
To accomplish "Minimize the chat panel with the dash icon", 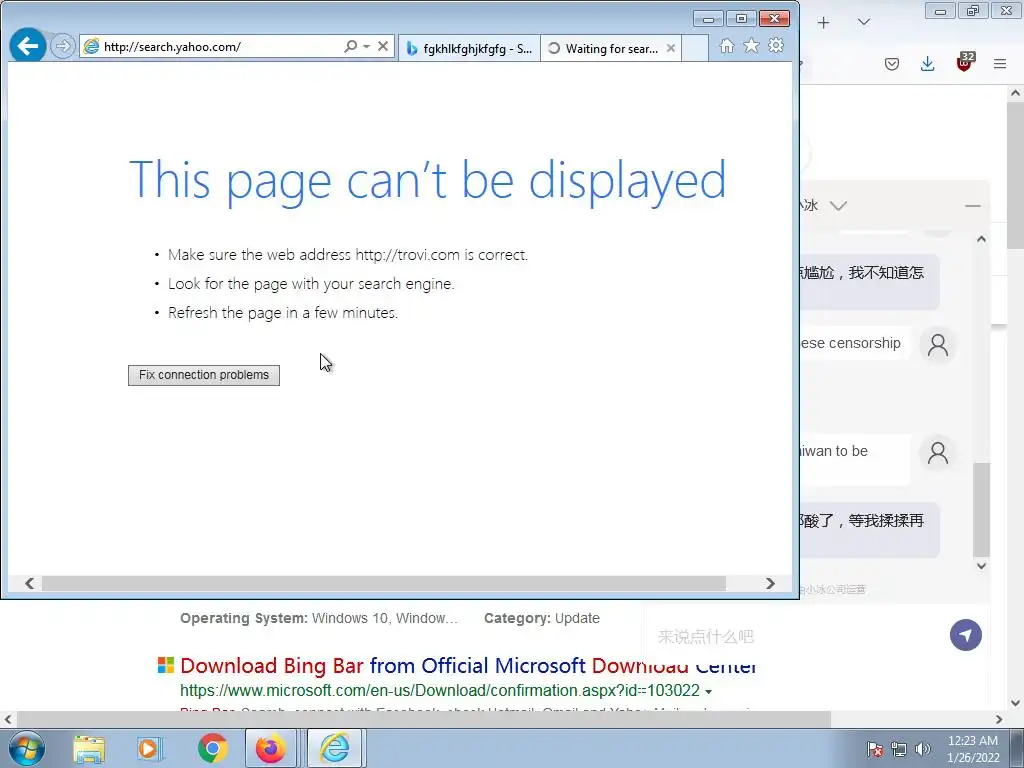I will (972, 206).
